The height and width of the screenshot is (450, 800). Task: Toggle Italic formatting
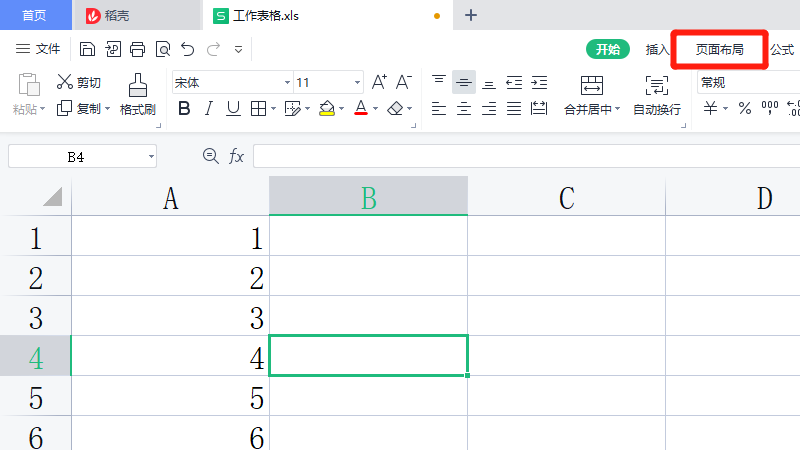click(x=209, y=108)
